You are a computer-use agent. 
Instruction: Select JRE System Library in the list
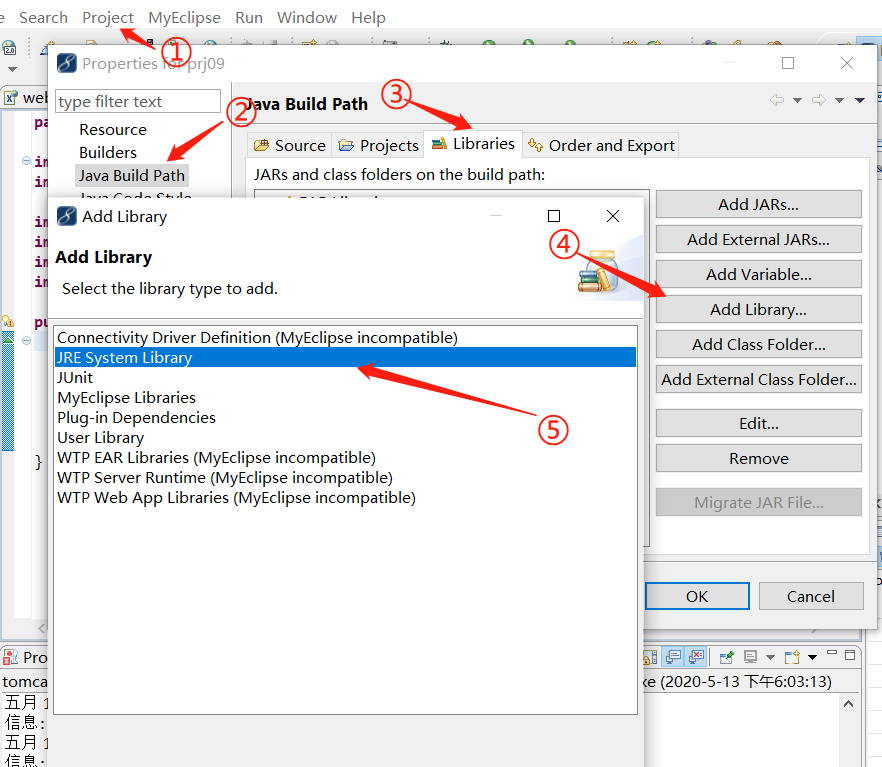pyautogui.click(x=345, y=358)
